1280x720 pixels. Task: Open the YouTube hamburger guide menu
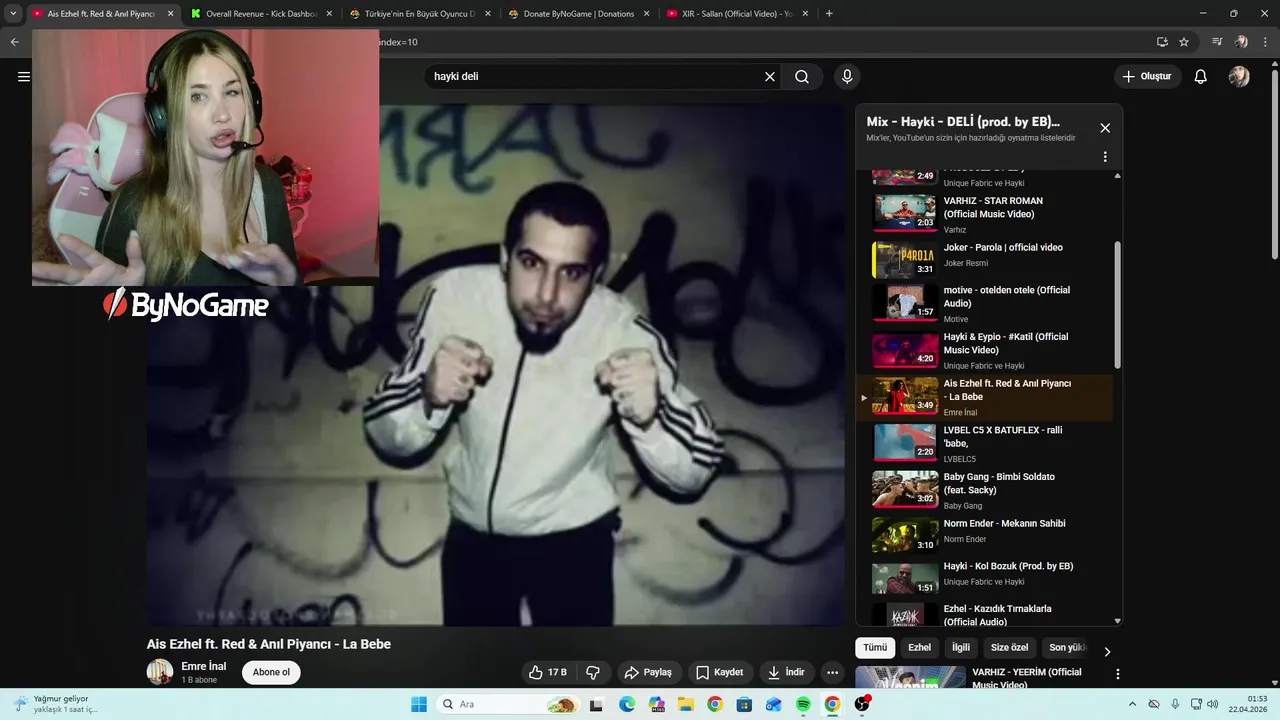(23, 76)
